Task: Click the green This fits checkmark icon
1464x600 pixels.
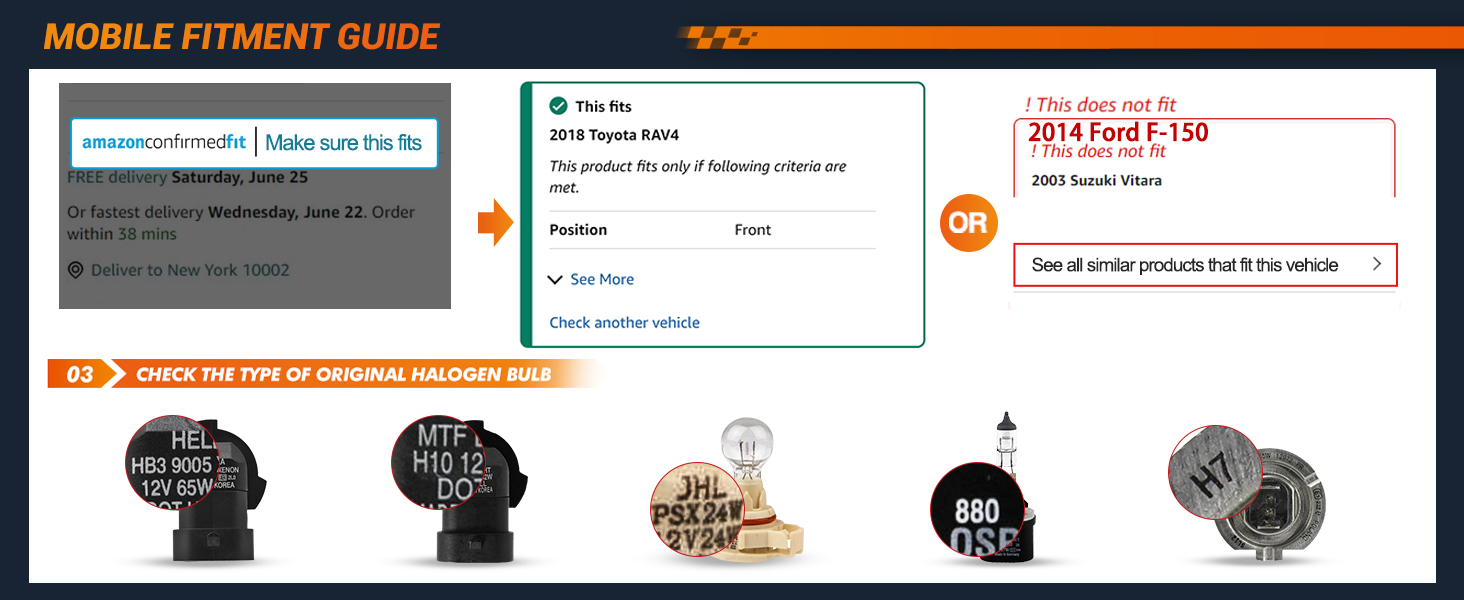Action: (x=558, y=106)
